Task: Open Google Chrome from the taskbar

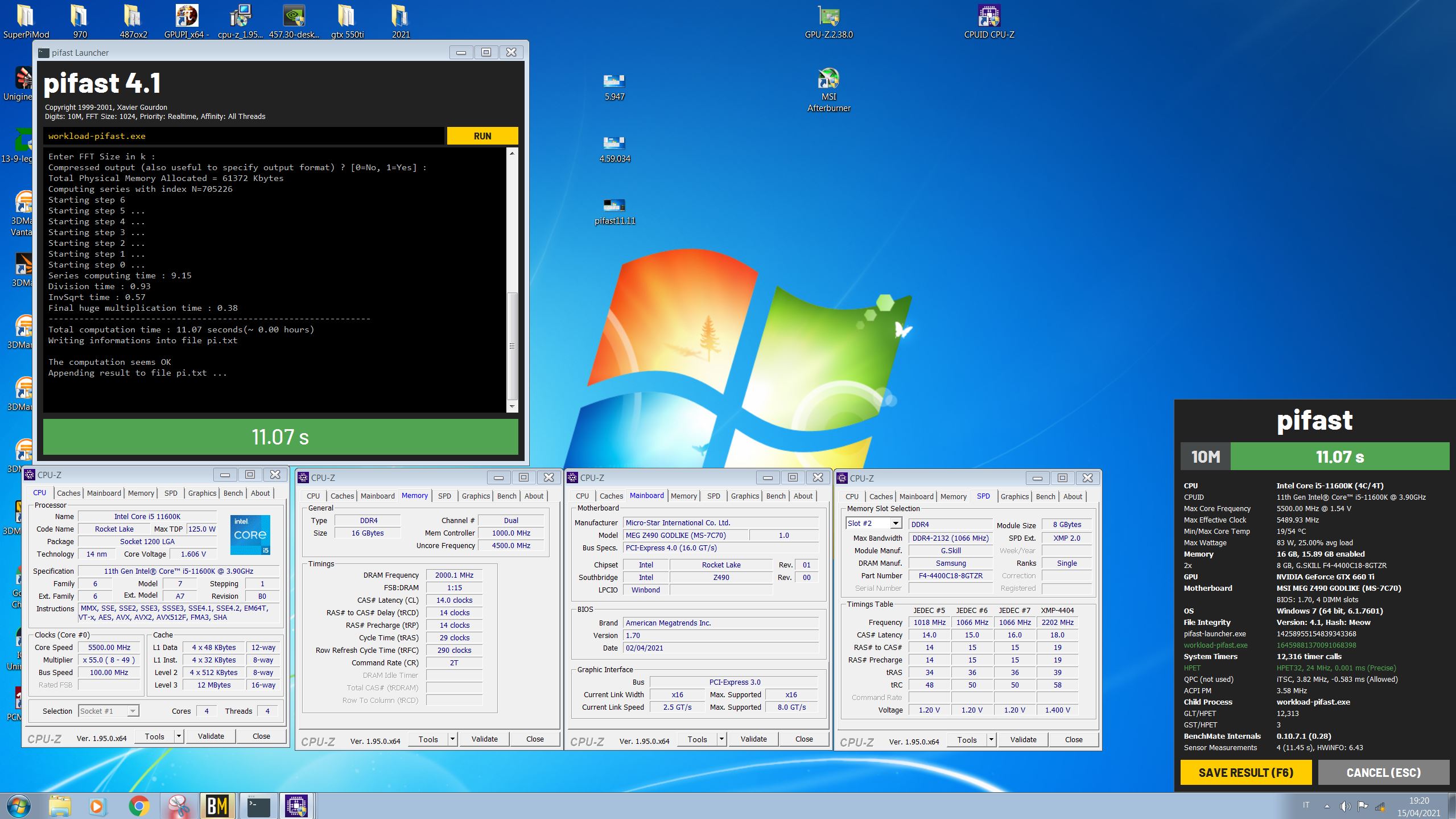Action: click(139, 806)
